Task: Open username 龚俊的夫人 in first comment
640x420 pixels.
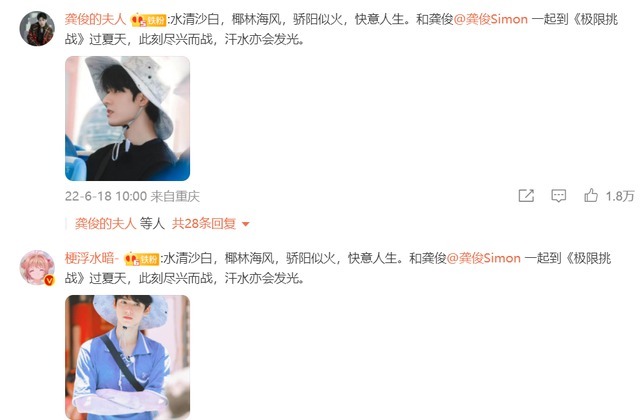Action: coord(95,19)
